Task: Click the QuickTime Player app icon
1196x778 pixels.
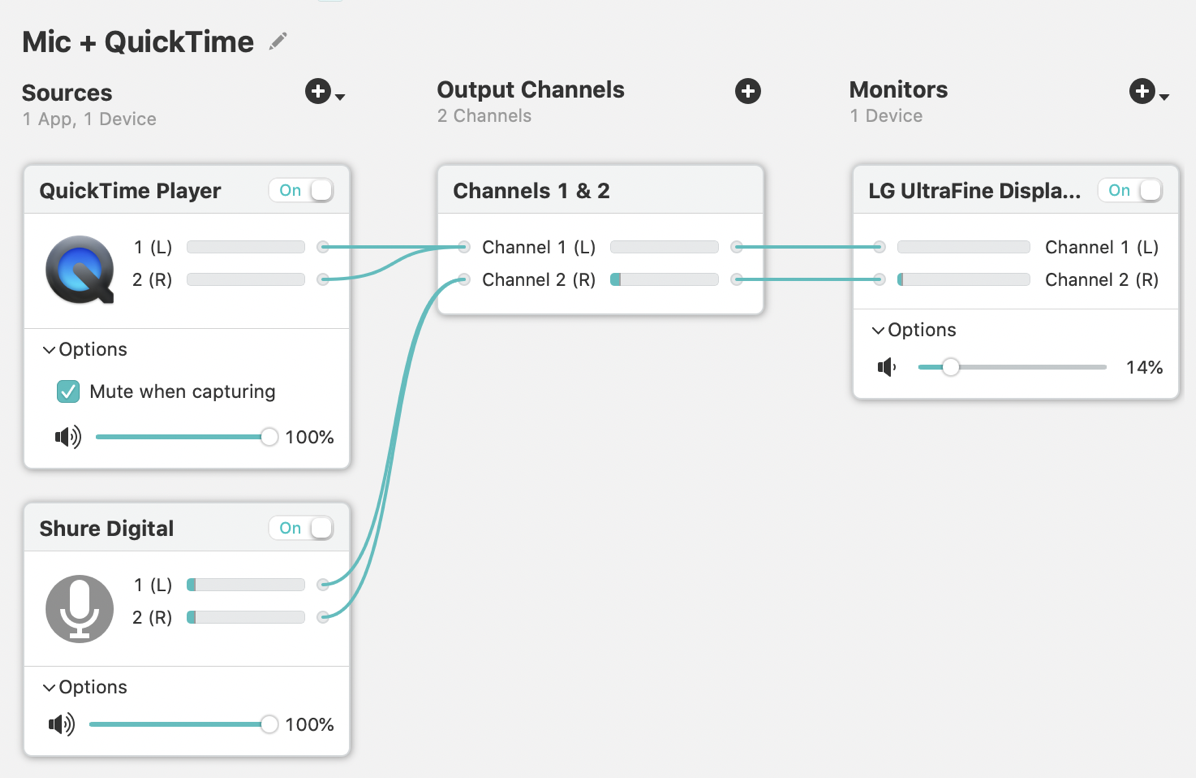Action: coord(79,269)
